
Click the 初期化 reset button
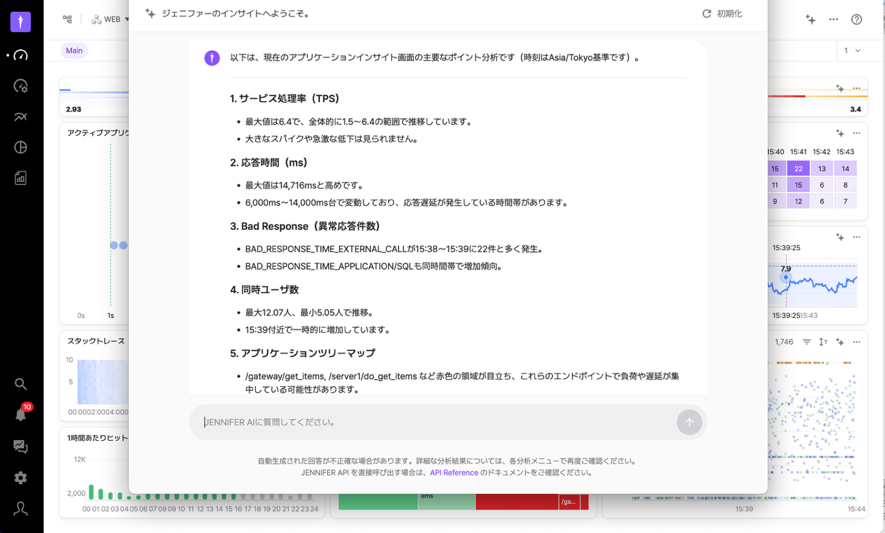722,14
